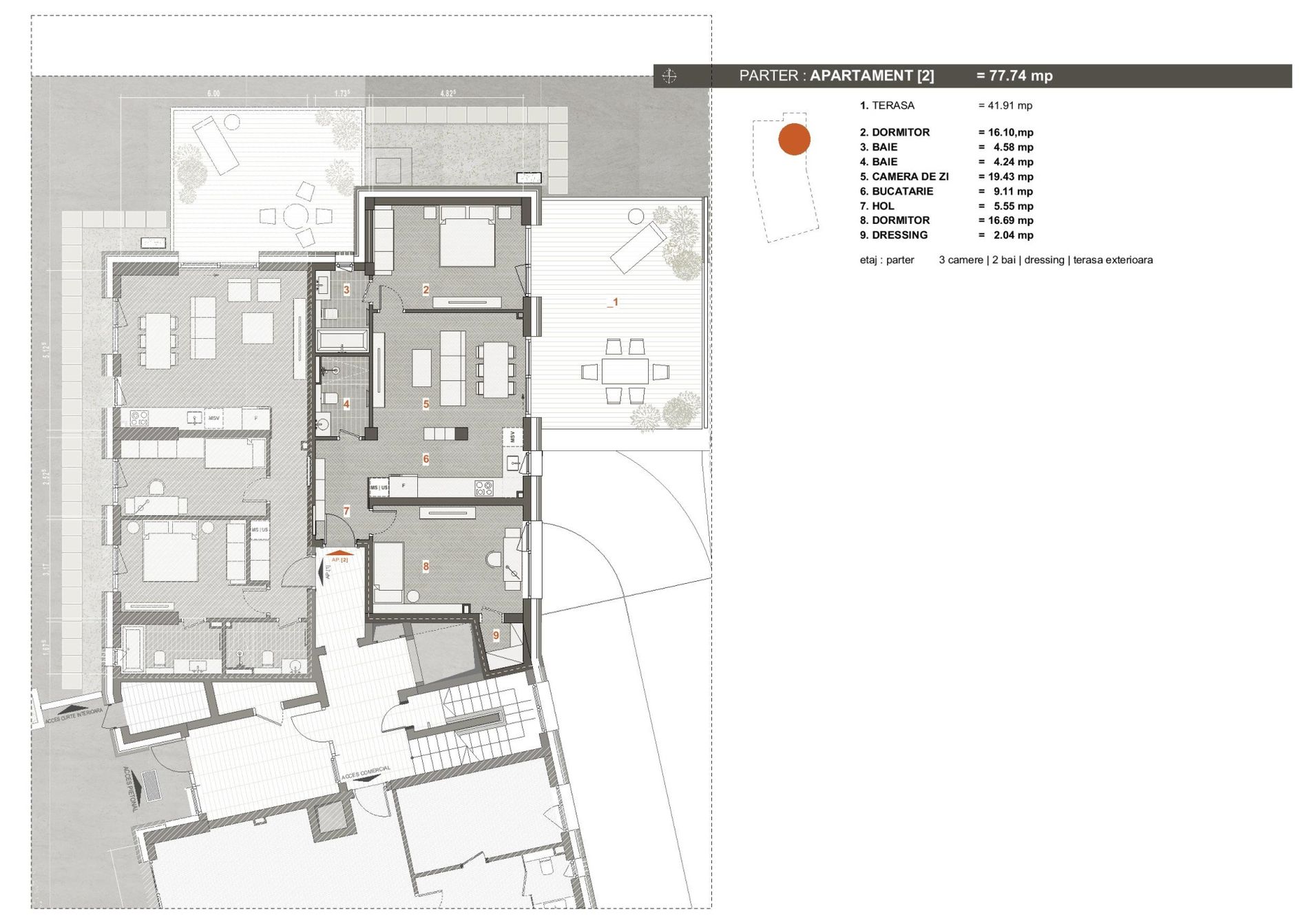
Task: Click room number 8 in the lower bedroom
Action: (x=426, y=566)
